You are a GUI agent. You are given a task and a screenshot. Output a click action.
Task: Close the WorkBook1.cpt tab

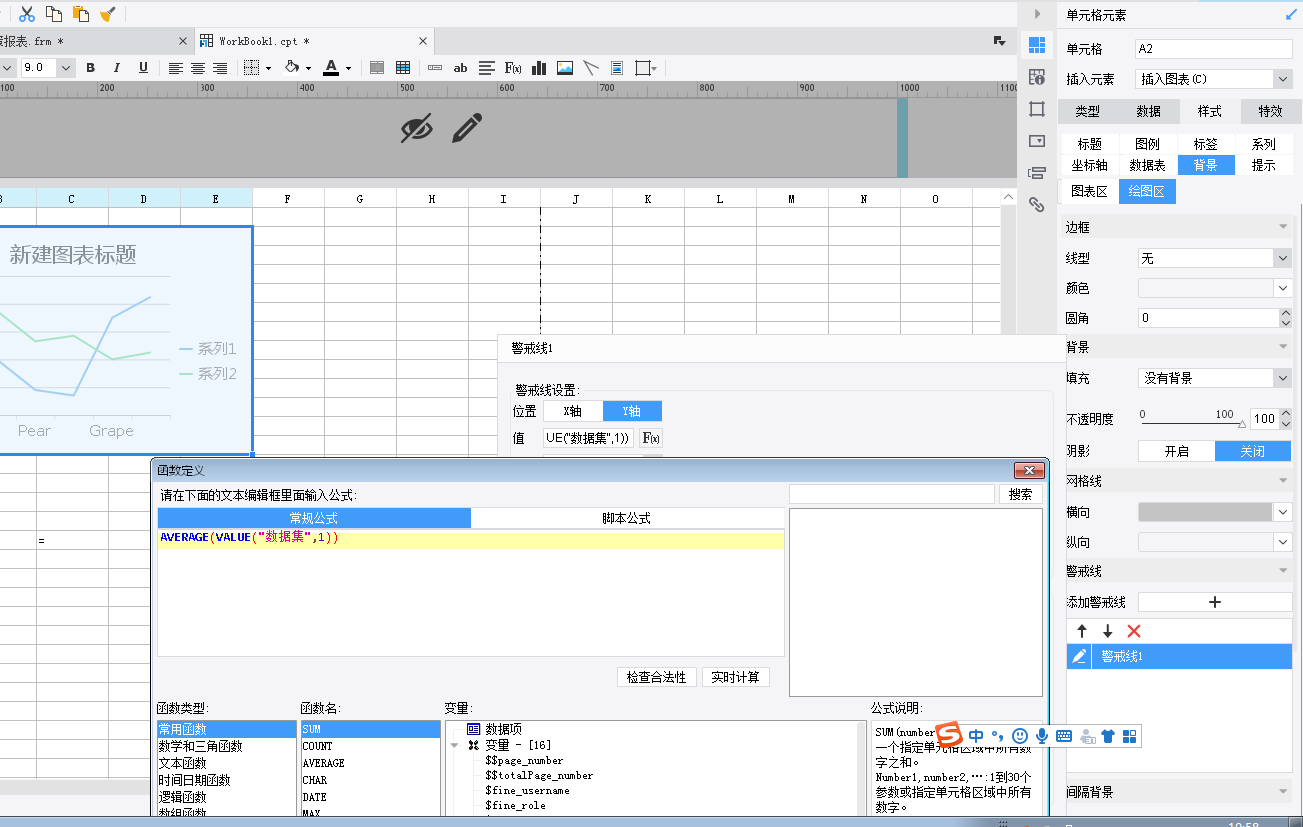pyautogui.click(x=423, y=41)
